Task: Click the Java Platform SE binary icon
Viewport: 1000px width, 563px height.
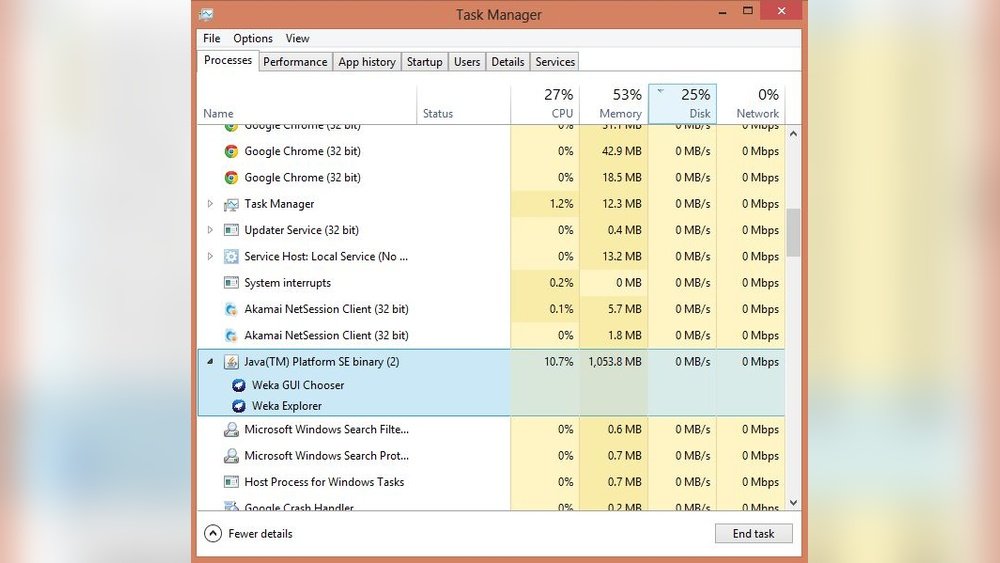Action: click(x=231, y=362)
